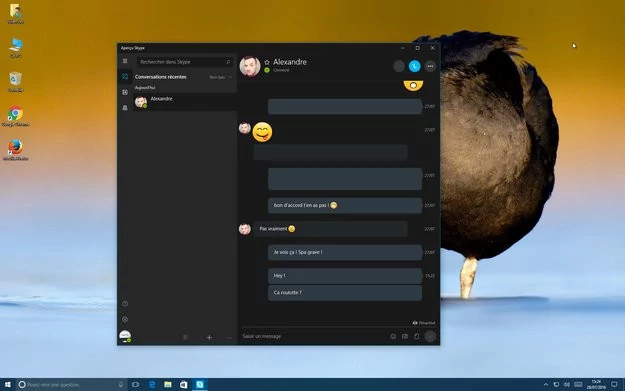Open the contacts icon in sidebar

coord(125,92)
